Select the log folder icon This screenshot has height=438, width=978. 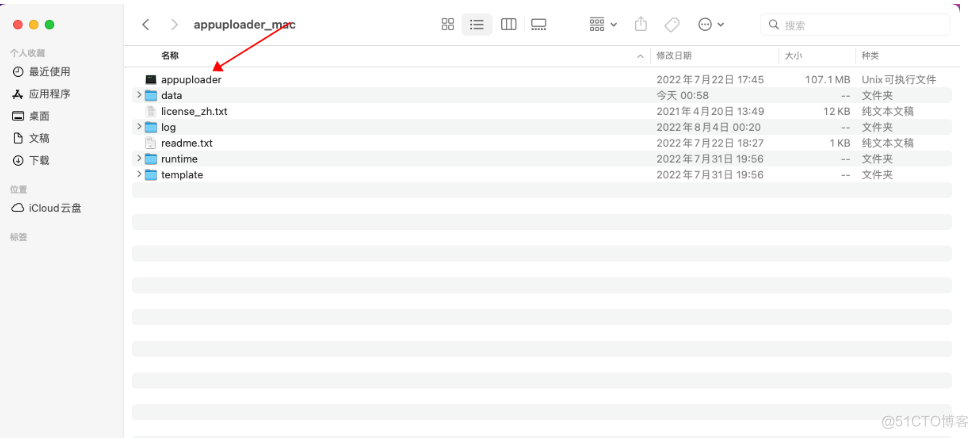[150, 127]
